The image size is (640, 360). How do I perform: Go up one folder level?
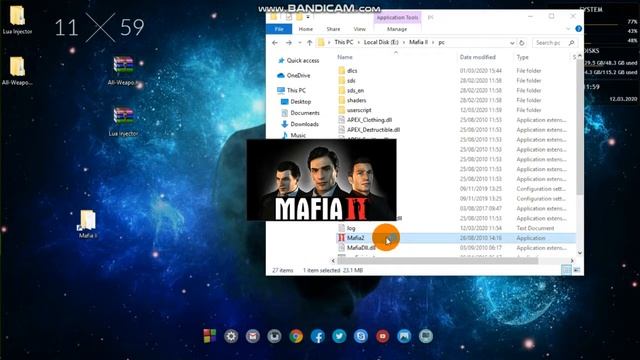(309, 42)
